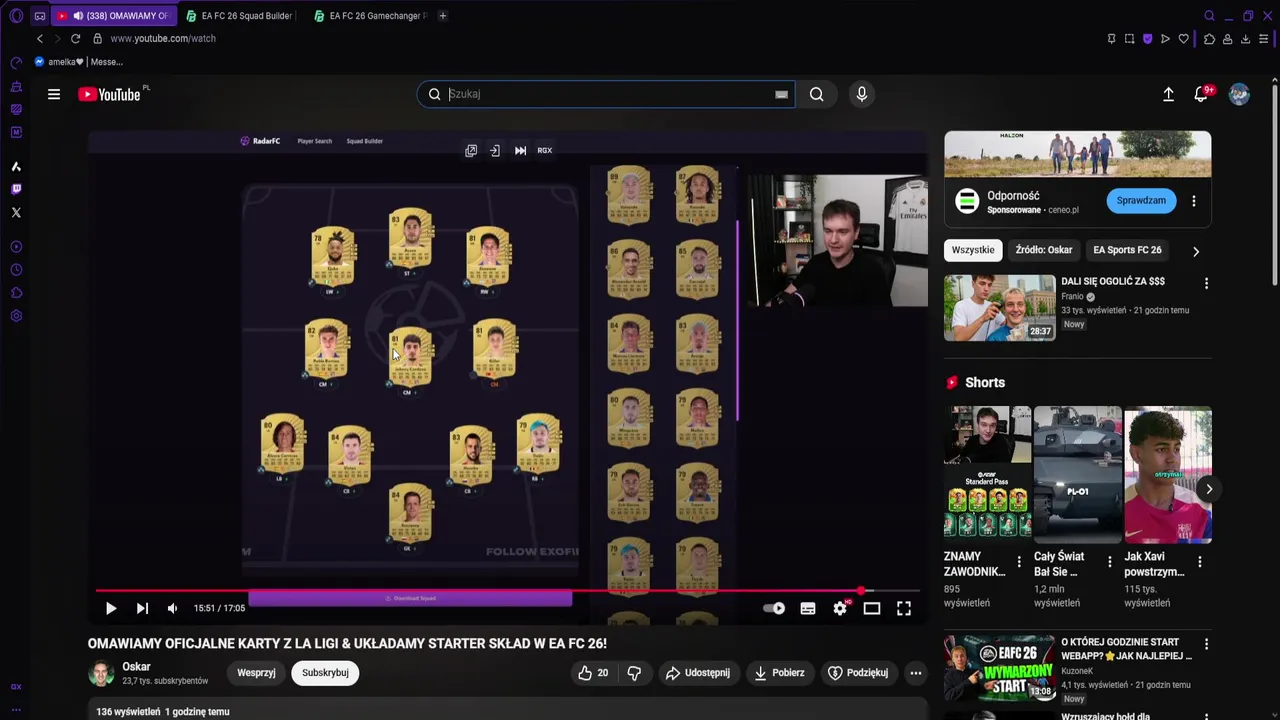Image resolution: width=1280 pixels, height=720 pixels.
Task: Show next Shorts with arrow
Action: tap(1209, 489)
